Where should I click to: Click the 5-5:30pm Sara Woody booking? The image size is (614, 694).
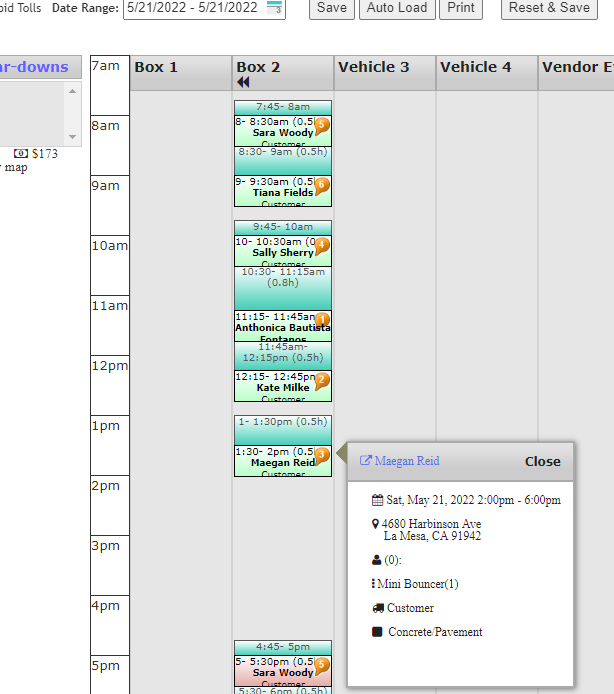click(x=278, y=669)
